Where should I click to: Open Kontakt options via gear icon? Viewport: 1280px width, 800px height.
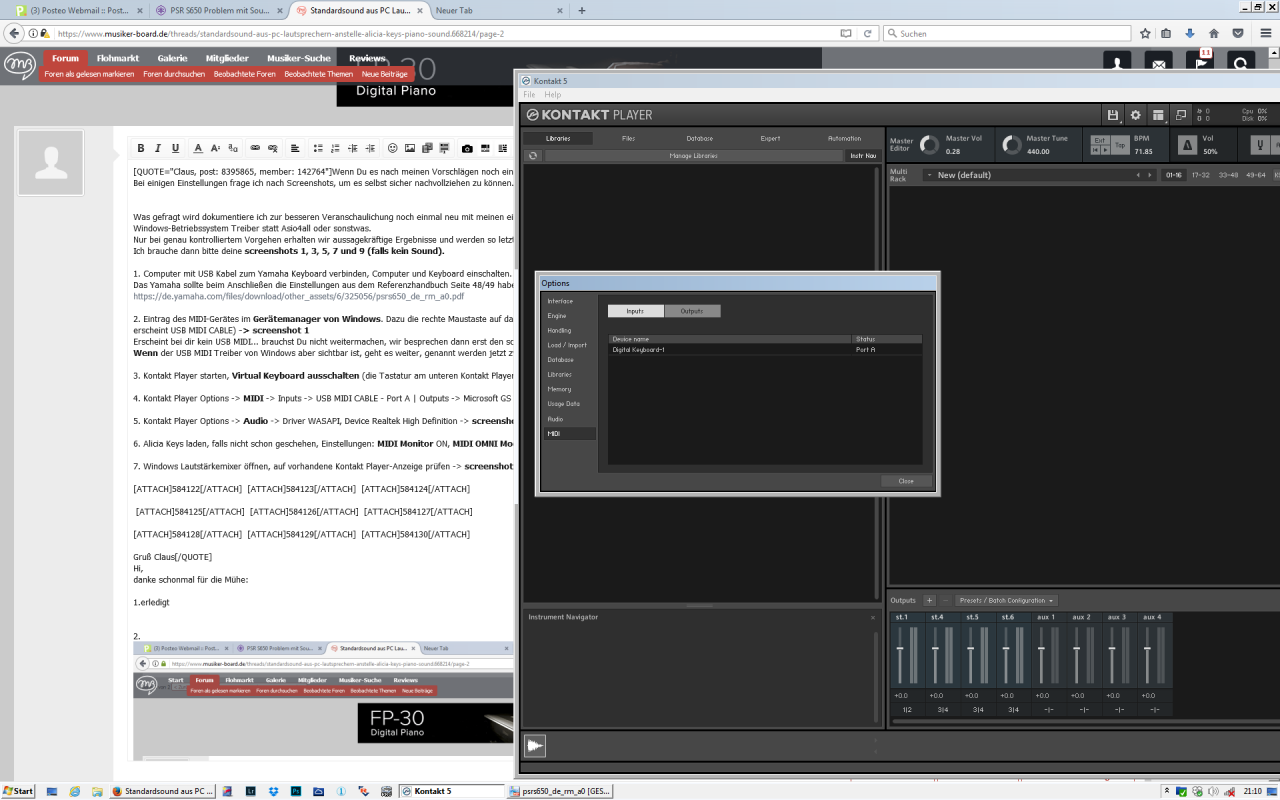click(1135, 115)
